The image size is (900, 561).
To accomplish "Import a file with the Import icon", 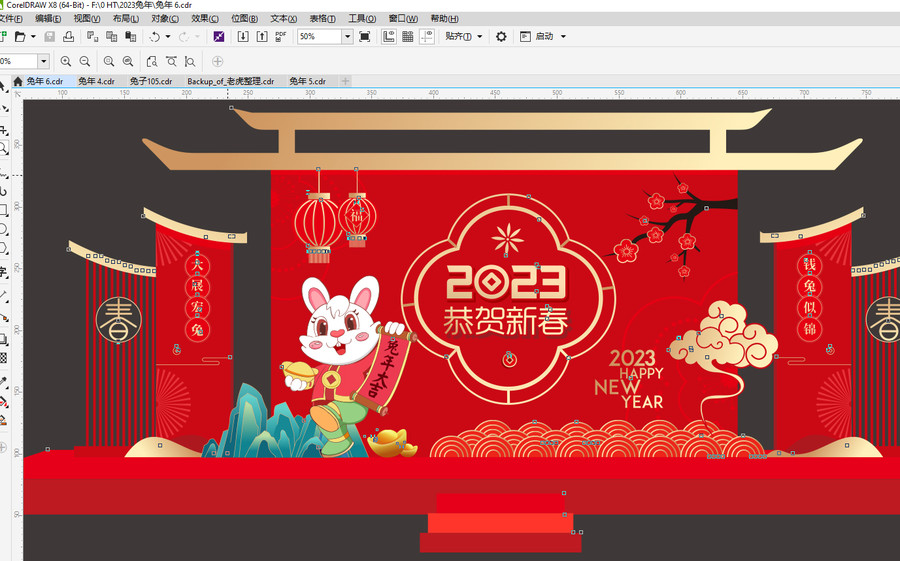I will (243, 37).
